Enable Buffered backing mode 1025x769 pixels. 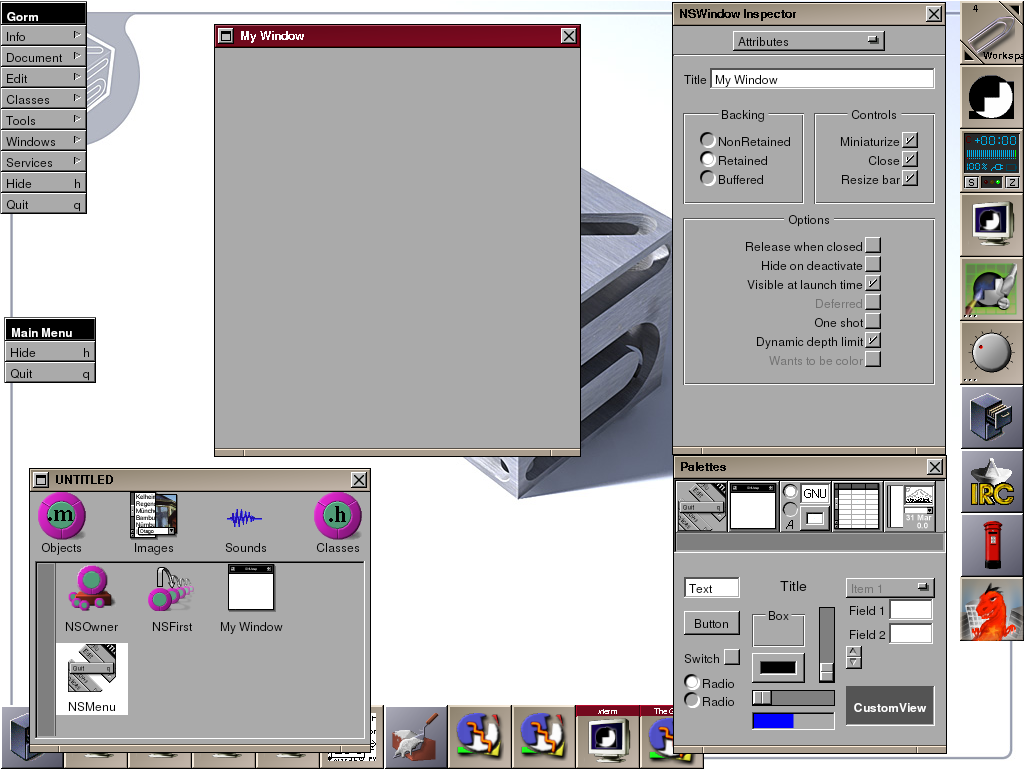(708, 180)
